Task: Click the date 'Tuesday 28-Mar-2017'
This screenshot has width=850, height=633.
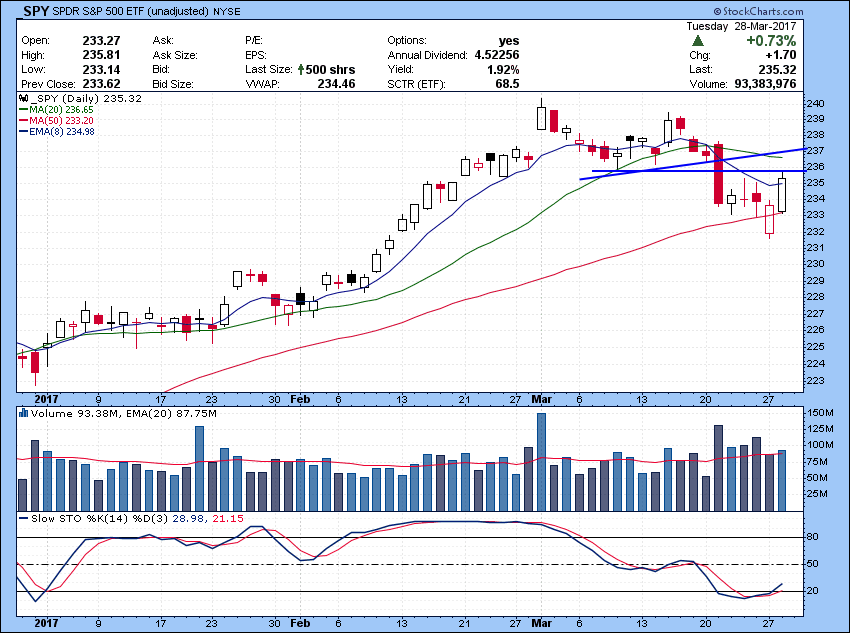Action: [x=742, y=26]
